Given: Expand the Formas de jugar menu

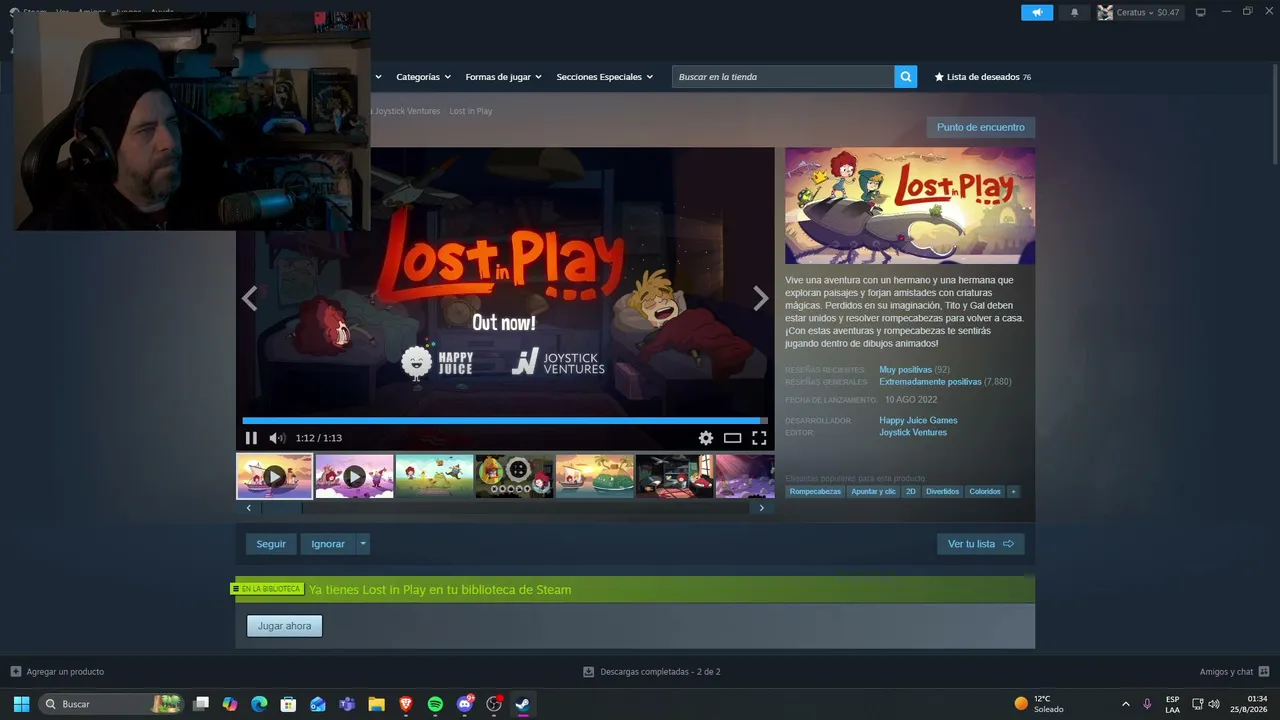Looking at the screenshot, I should click(503, 77).
